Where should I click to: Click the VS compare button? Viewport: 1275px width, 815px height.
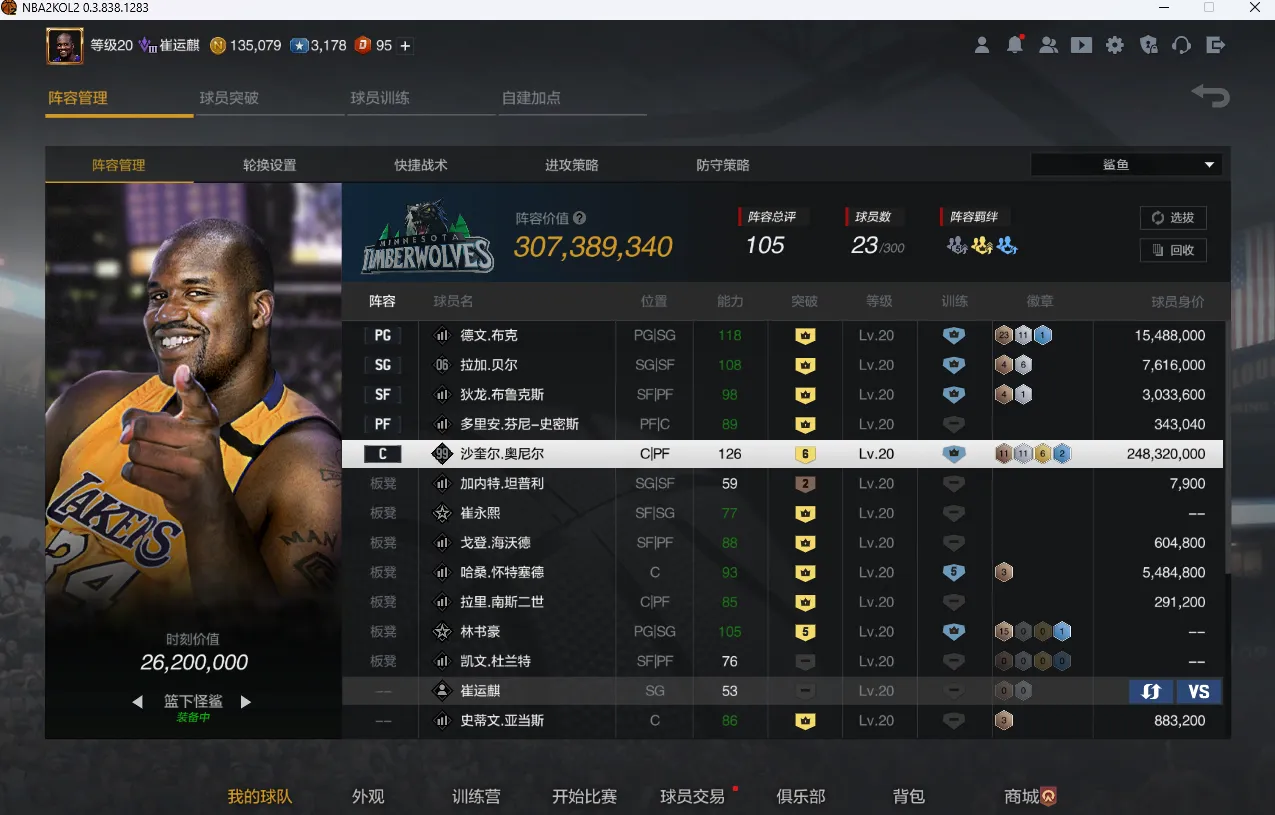(1198, 691)
